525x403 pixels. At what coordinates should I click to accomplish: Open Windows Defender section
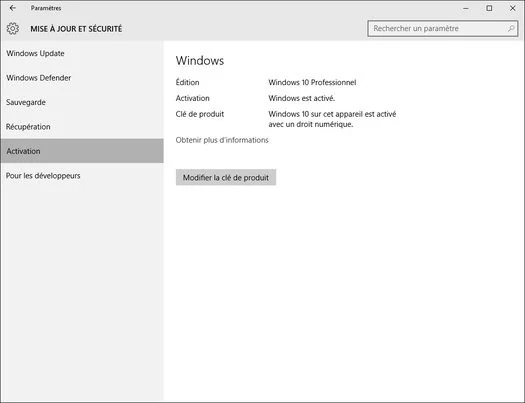(x=82, y=78)
